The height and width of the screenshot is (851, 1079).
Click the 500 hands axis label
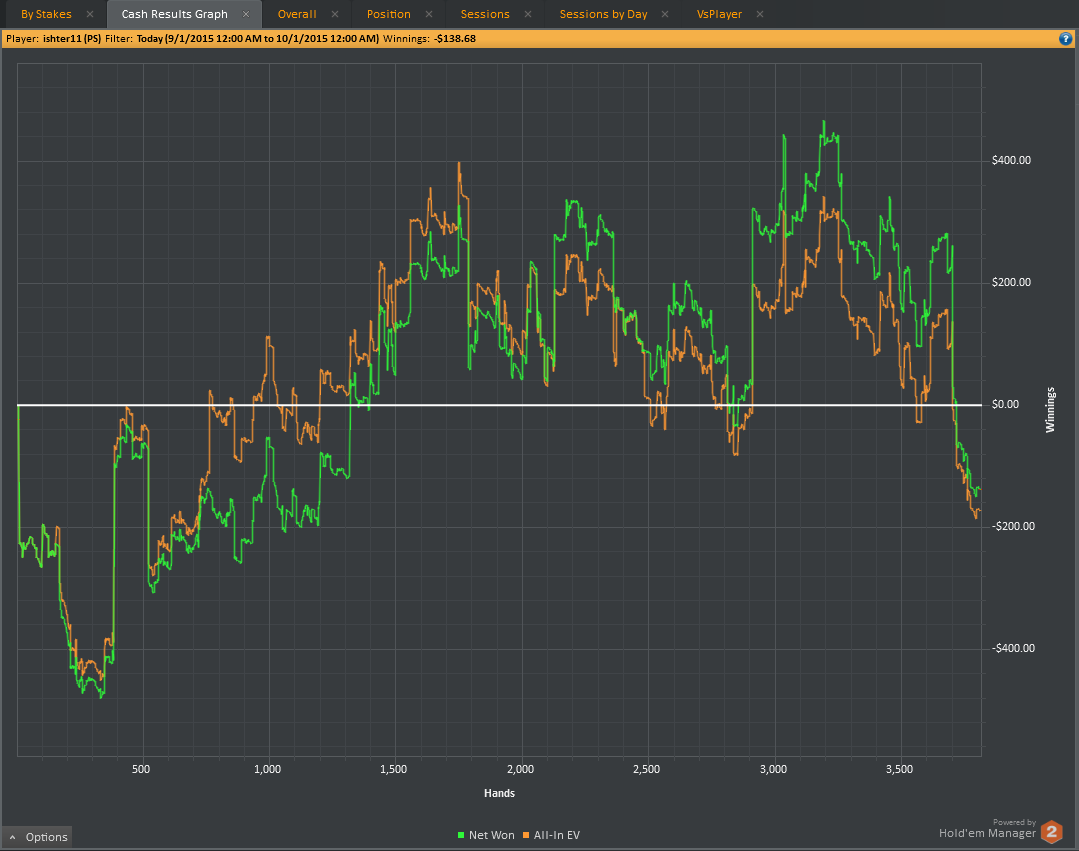click(140, 769)
